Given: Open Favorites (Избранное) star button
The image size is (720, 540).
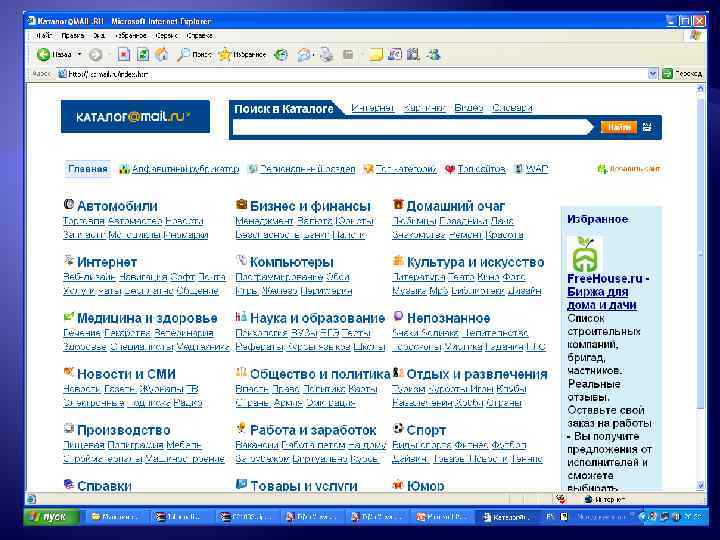Looking at the screenshot, I should point(242,55).
